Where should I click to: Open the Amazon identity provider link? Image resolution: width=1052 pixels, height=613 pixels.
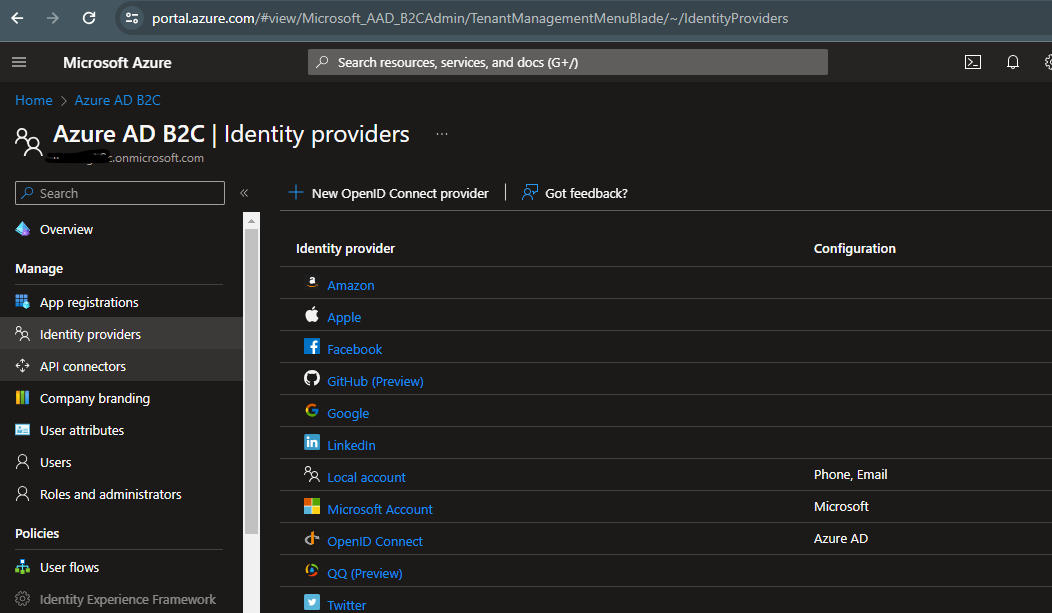coord(351,285)
